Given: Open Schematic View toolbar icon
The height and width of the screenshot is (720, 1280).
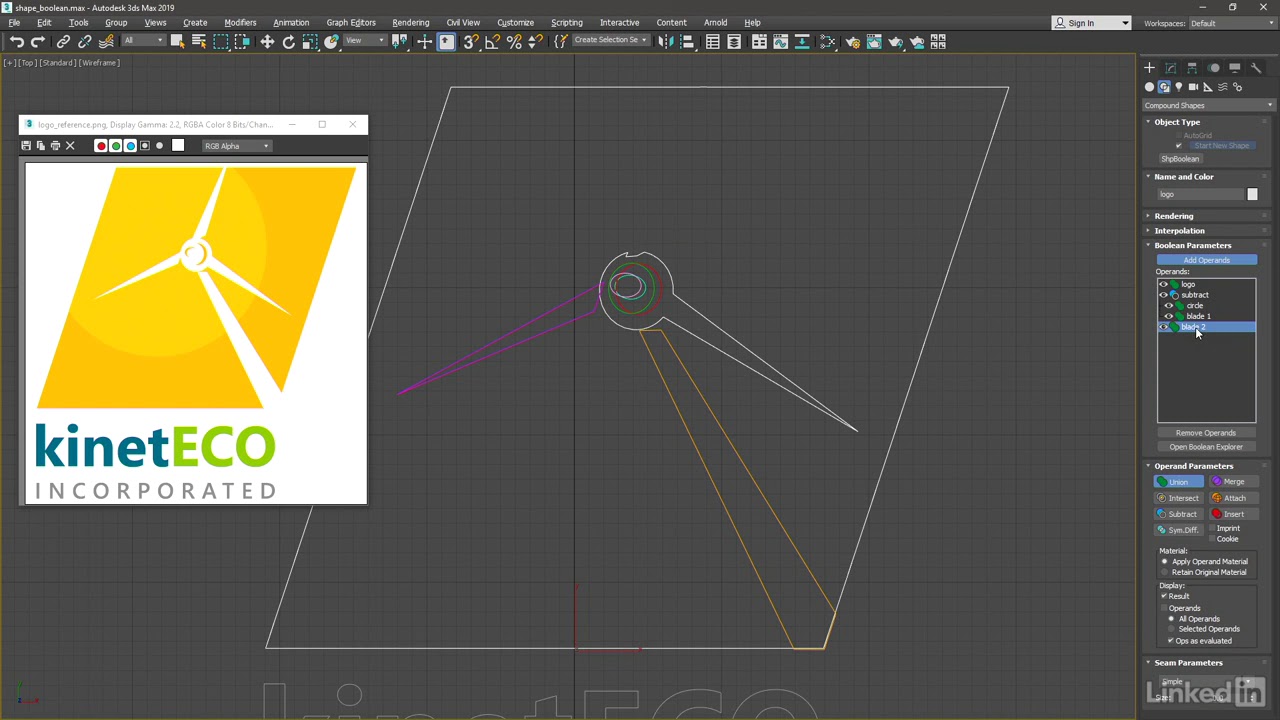Looking at the screenshot, I should 802,41.
